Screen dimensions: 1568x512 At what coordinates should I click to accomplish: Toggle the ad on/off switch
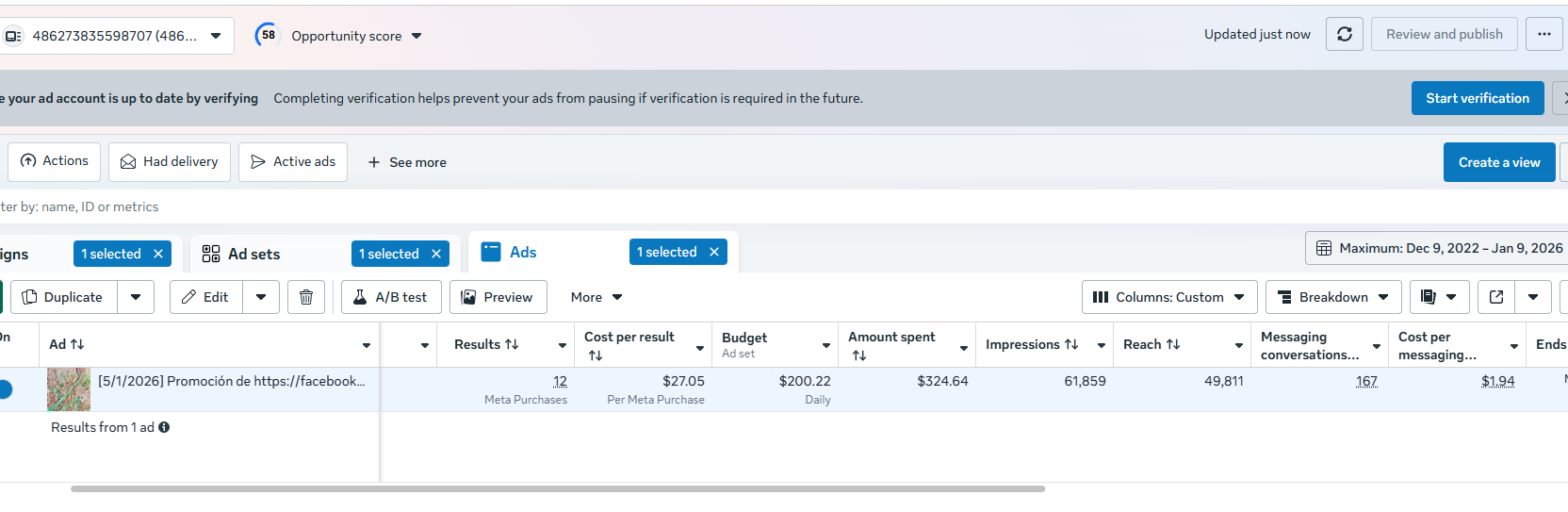coord(5,388)
